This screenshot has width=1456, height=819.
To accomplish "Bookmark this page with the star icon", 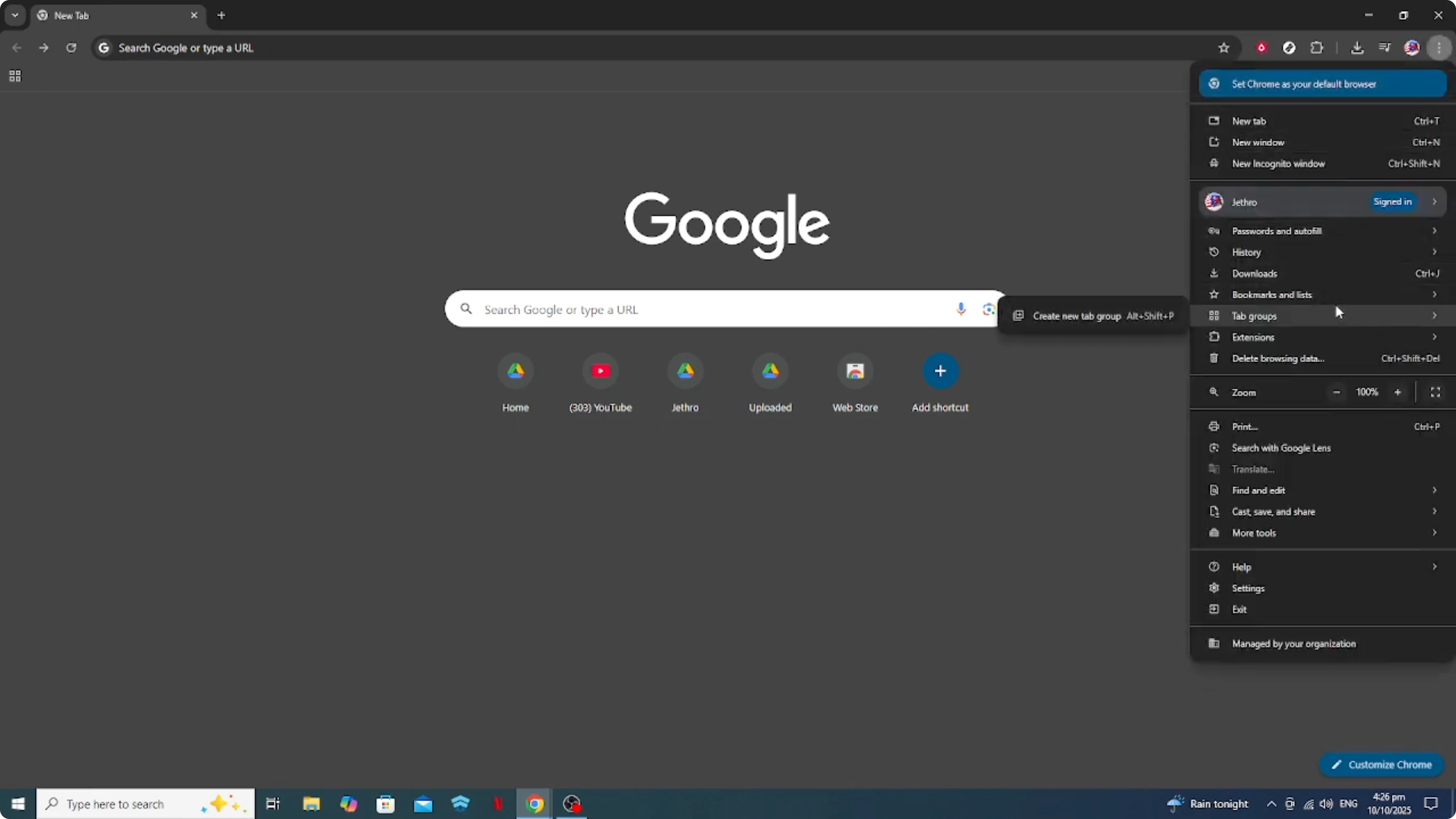I will pos(1224,47).
